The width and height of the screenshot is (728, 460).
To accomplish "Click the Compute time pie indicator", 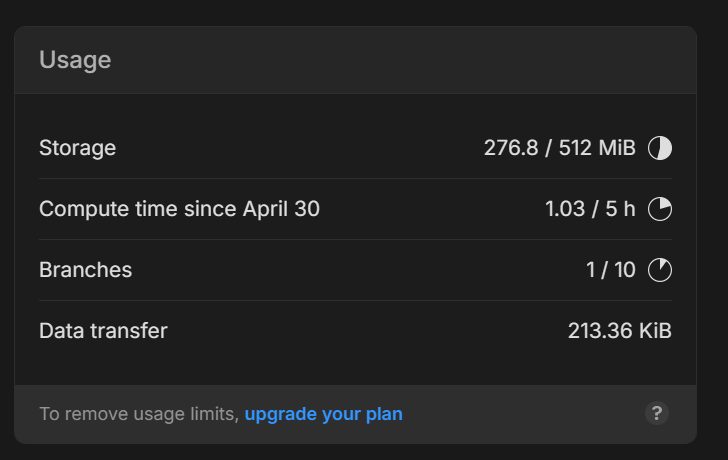I will (660, 209).
